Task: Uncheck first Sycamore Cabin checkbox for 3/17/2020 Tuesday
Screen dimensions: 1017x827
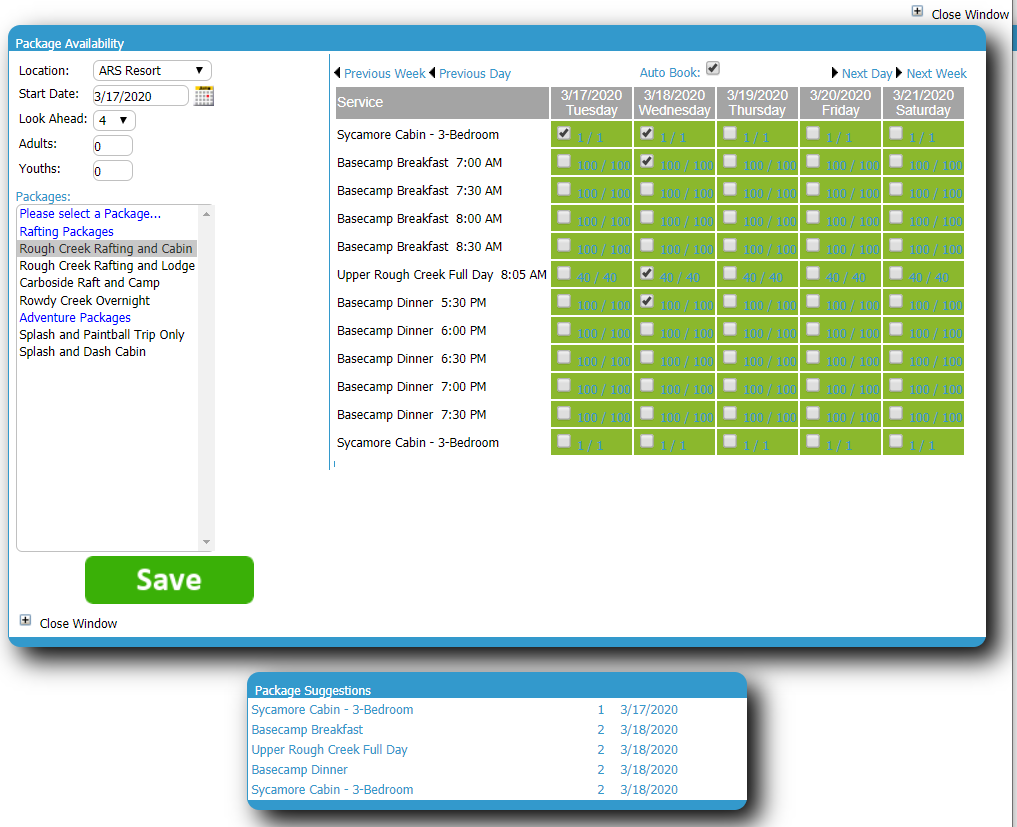Action: (564, 133)
